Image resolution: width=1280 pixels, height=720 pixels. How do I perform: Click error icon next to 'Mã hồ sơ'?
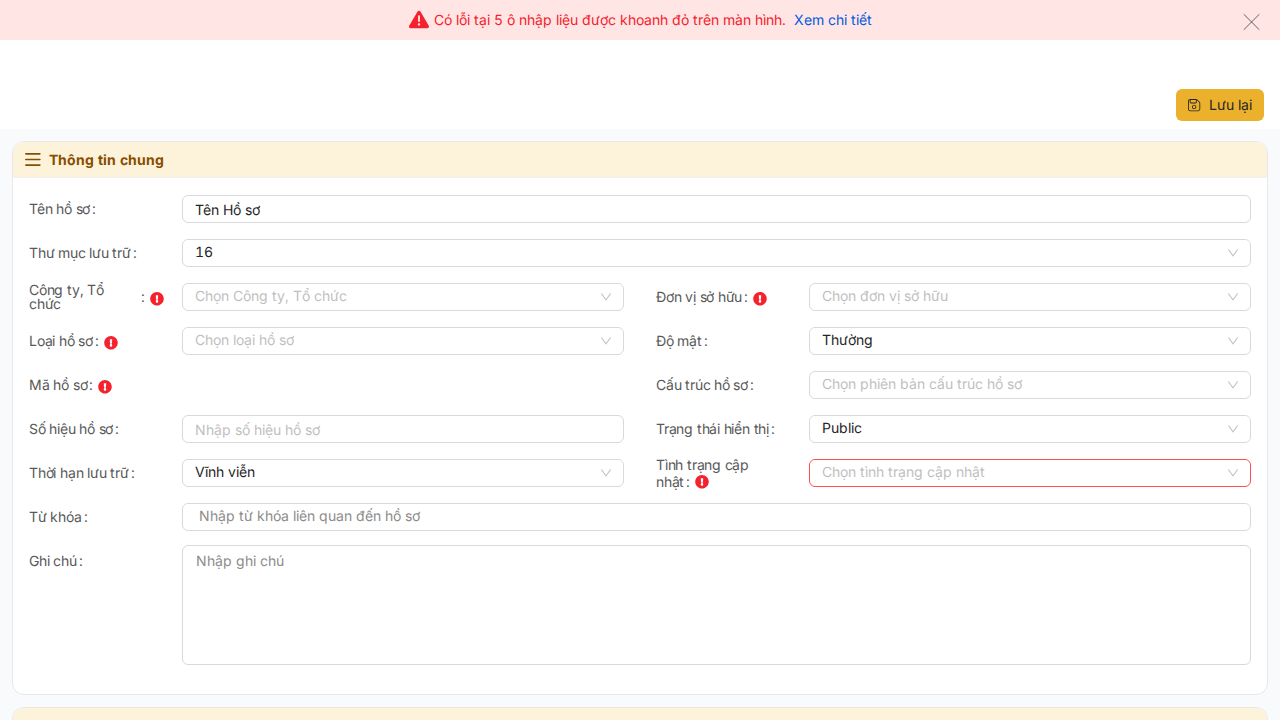tap(105, 386)
